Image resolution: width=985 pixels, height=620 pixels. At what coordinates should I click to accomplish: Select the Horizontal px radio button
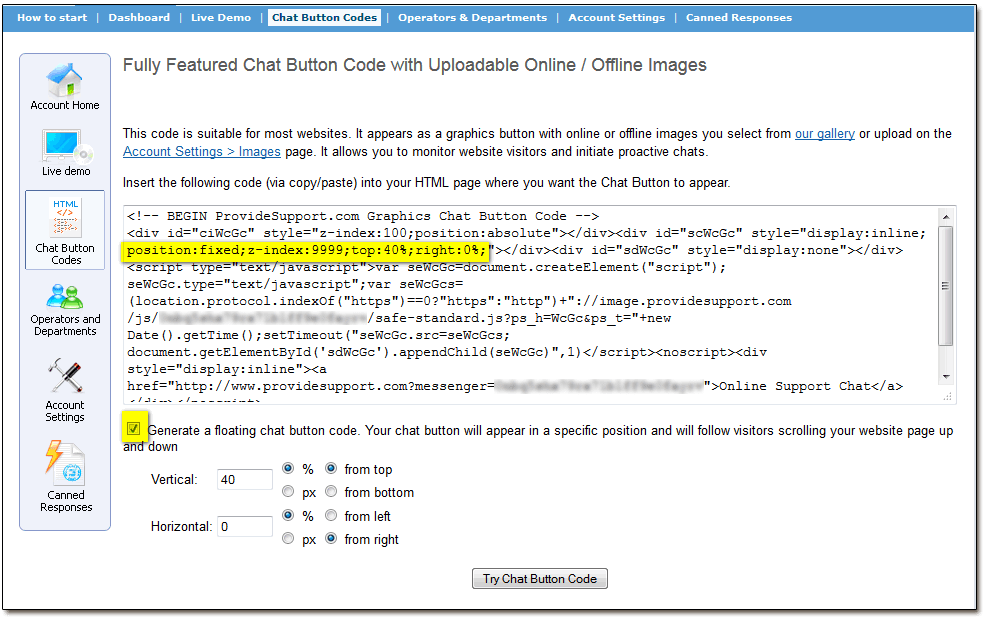[x=288, y=538]
